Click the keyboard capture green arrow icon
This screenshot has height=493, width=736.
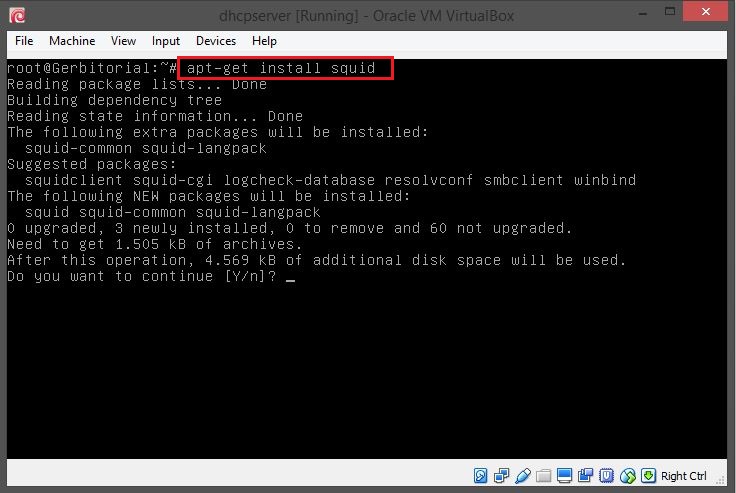coord(648,476)
